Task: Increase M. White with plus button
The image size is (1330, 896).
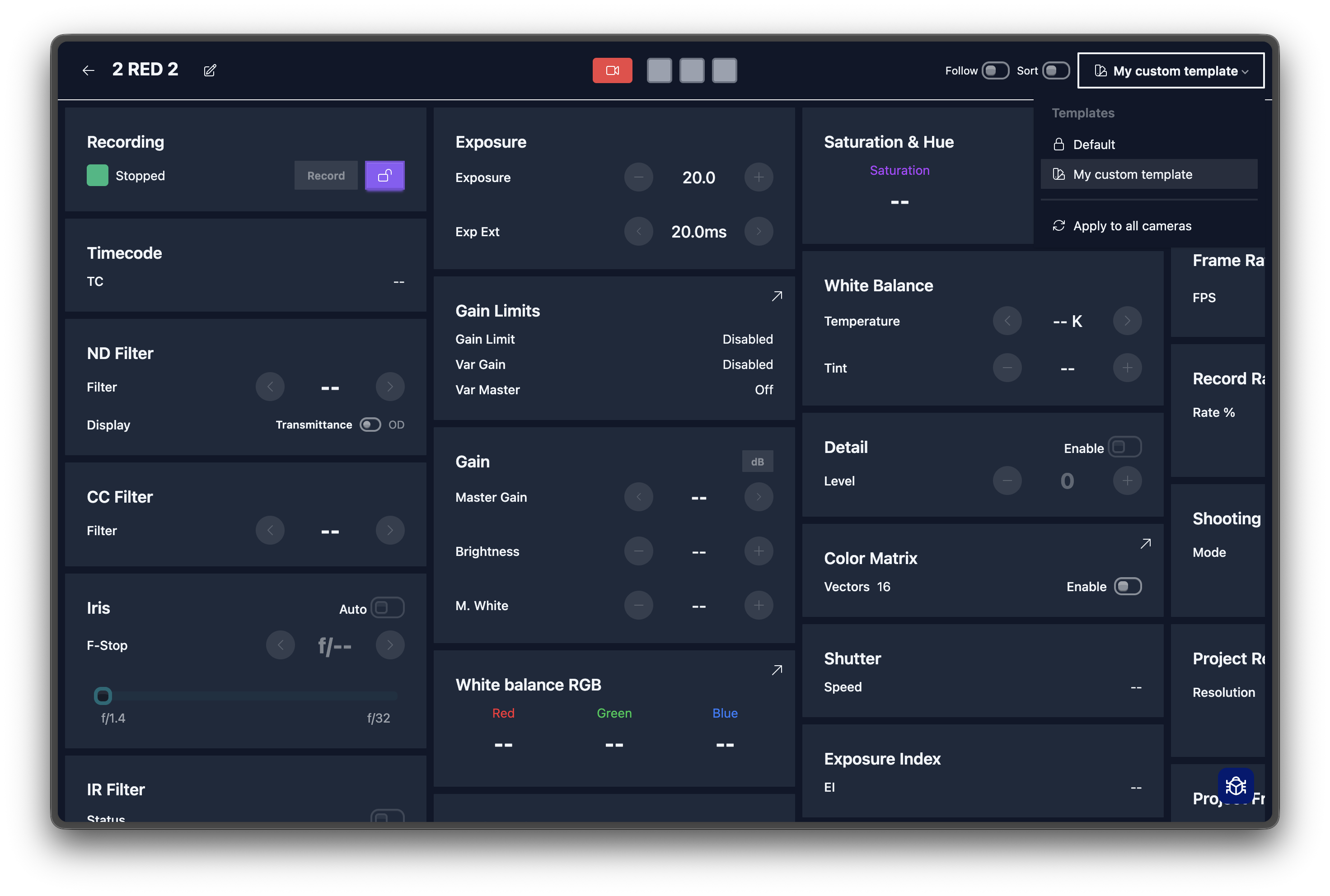Action: point(759,605)
